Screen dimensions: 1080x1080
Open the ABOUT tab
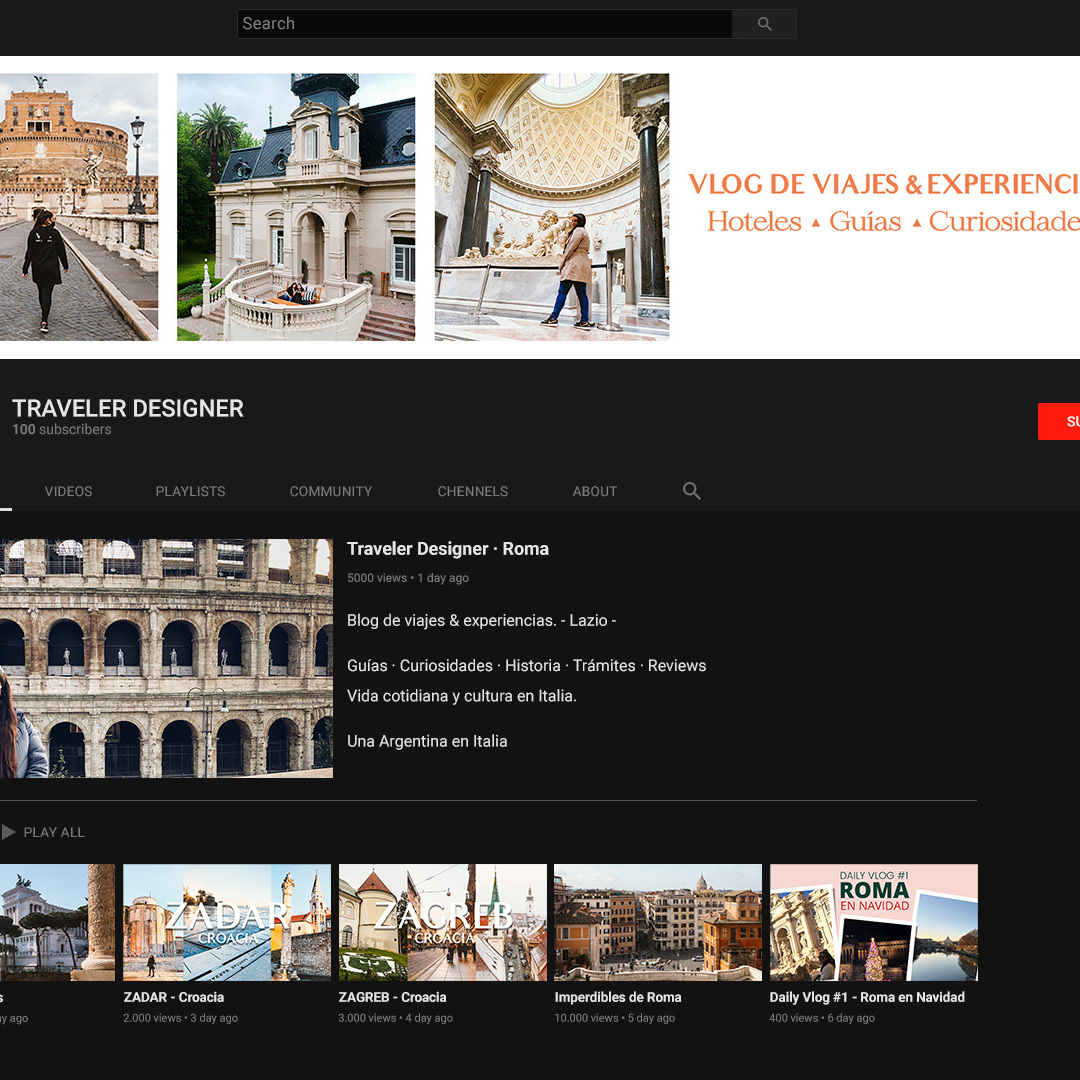point(594,492)
